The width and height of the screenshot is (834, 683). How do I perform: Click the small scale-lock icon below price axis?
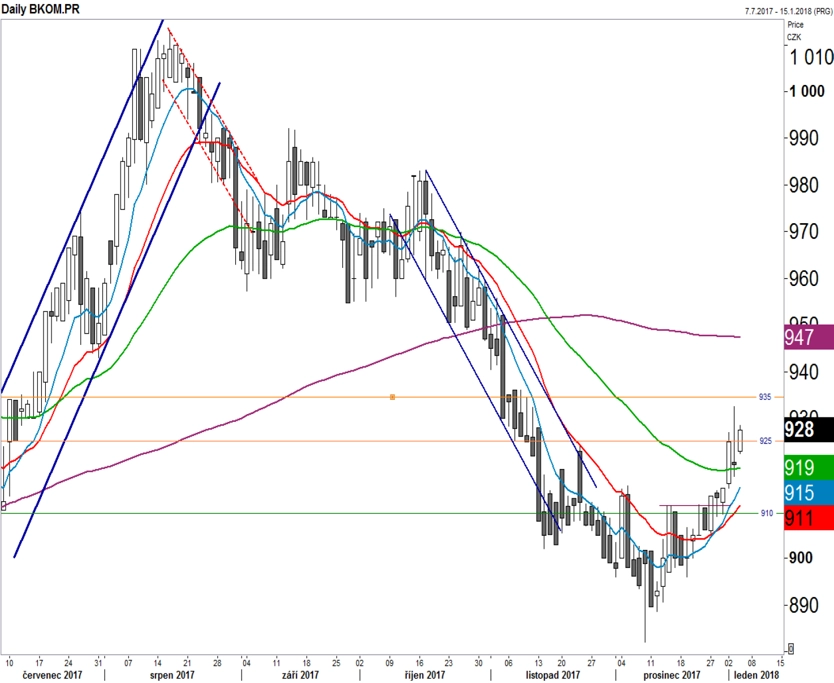tap(791, 648)
